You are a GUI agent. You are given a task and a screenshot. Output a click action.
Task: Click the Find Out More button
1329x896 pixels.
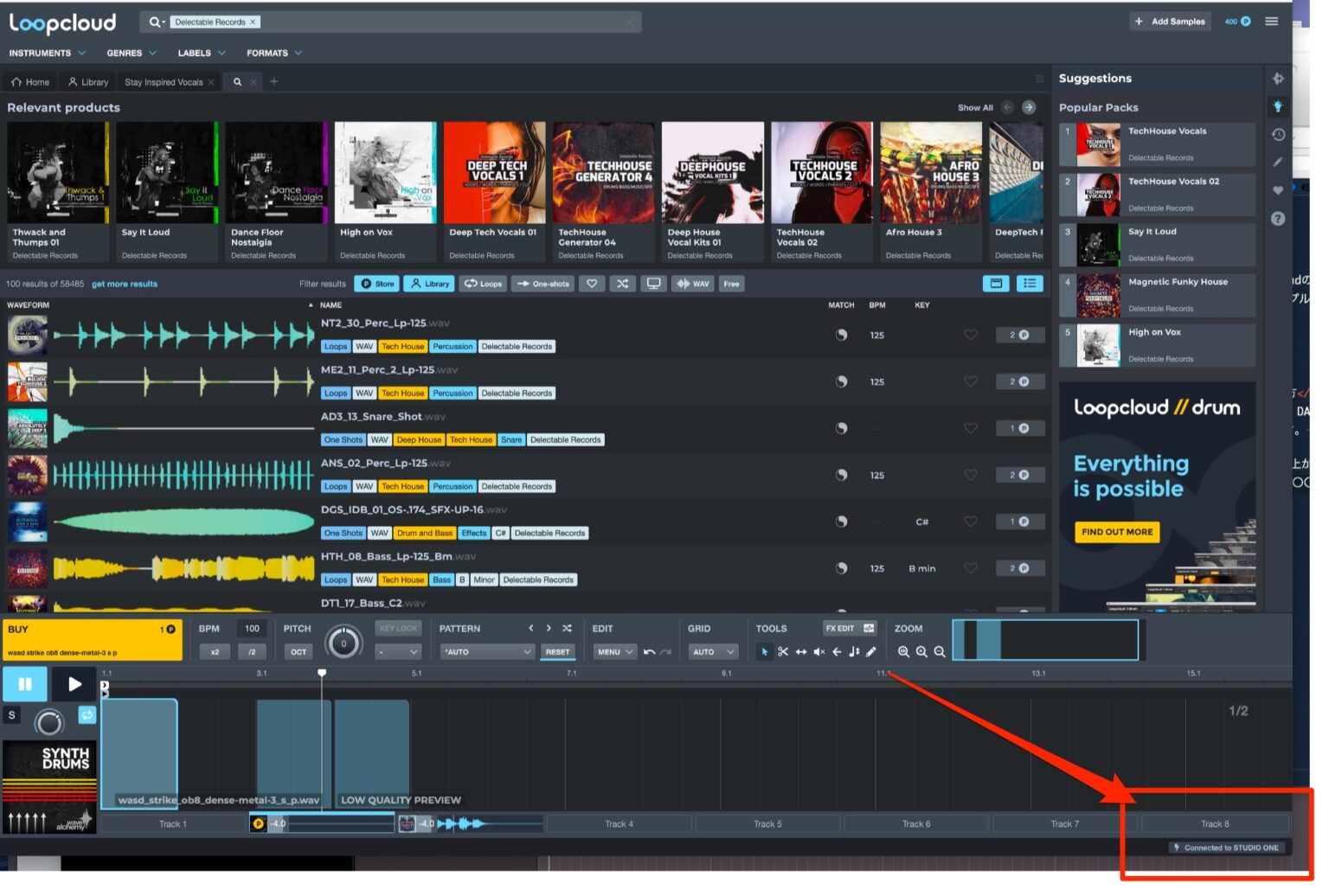click(1116, 532)
